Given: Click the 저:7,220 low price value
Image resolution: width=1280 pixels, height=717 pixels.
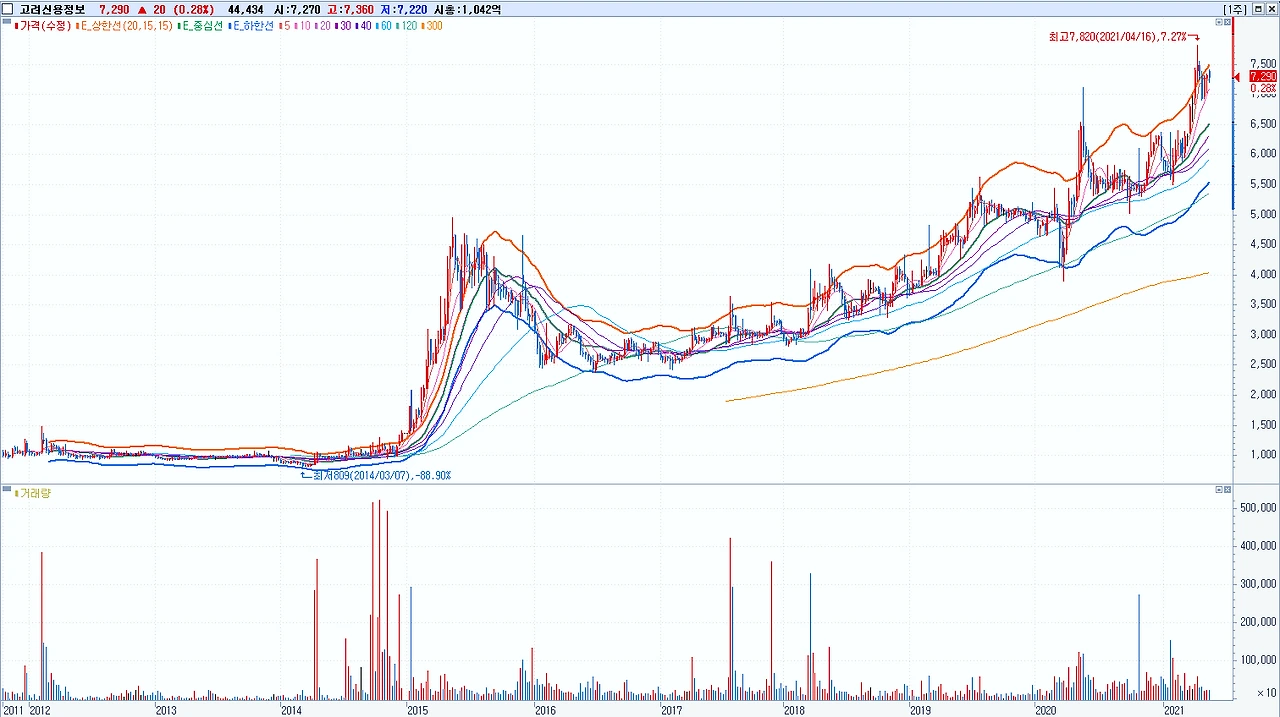Looking at the screenshot, I should (x=405, y=9).
